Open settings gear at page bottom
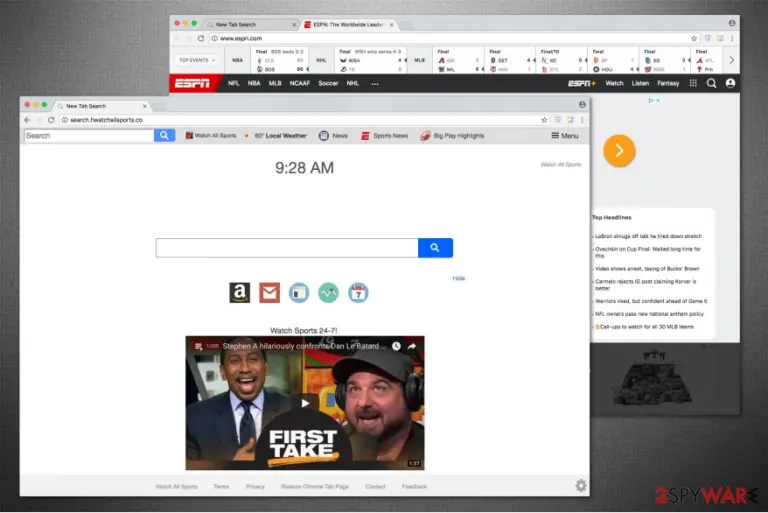The width and height of the screenshot is (768, 513). (x=581, y=486)
